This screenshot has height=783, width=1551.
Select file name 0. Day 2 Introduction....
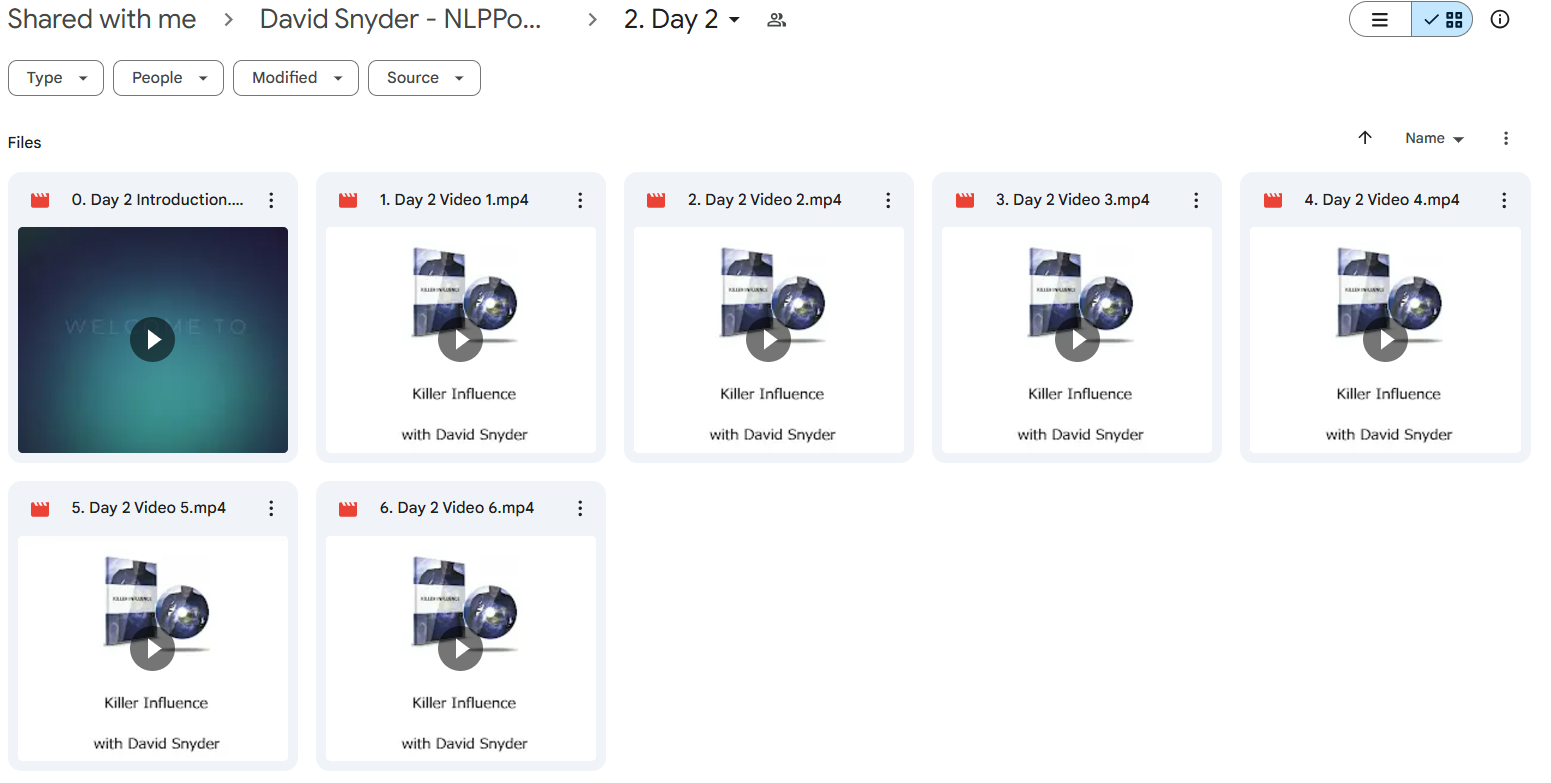(x=158, y=200)
